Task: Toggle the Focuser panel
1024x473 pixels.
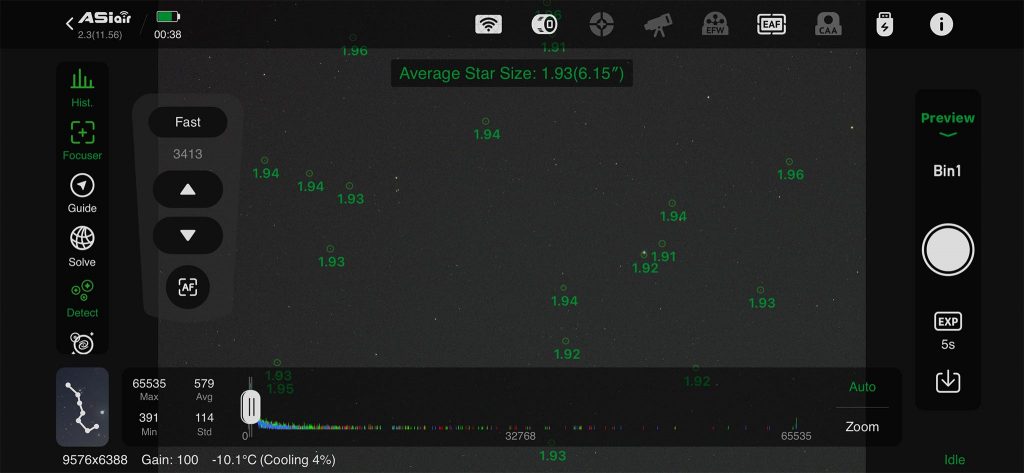Action: pos(82,139)
